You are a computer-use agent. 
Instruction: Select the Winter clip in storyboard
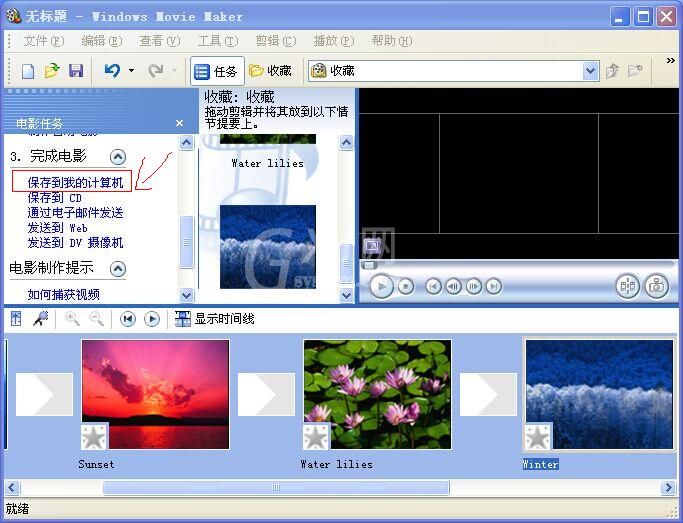point(599,394)
